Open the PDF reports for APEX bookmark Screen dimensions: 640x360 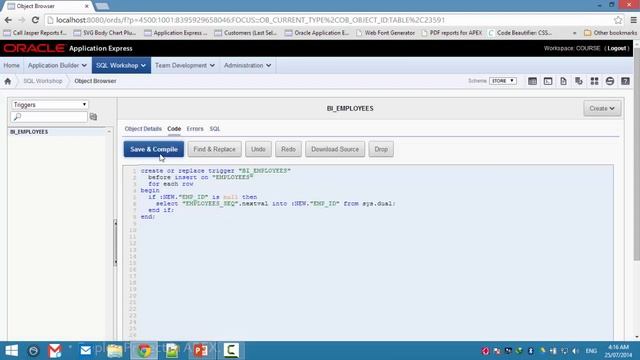pyautogui.click(x=451, y=33)
